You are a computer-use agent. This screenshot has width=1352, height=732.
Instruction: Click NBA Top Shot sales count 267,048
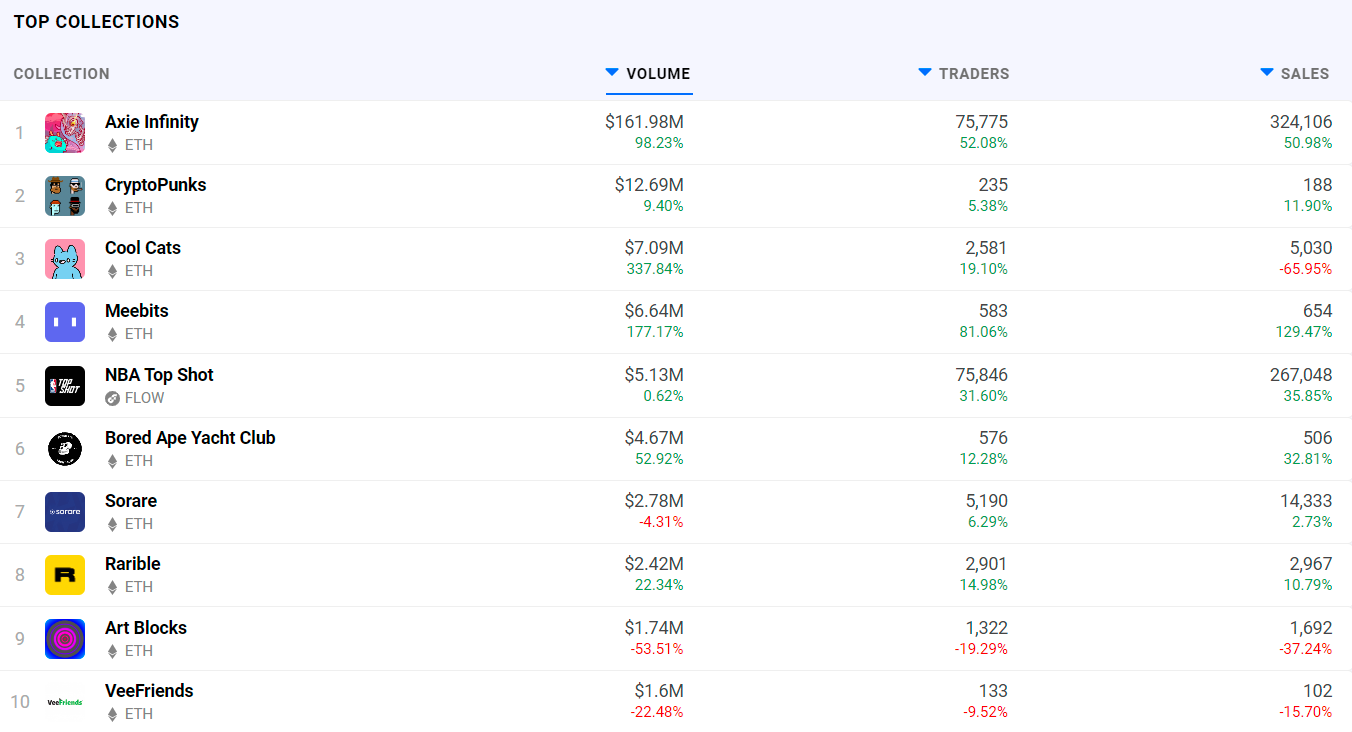1301,375
